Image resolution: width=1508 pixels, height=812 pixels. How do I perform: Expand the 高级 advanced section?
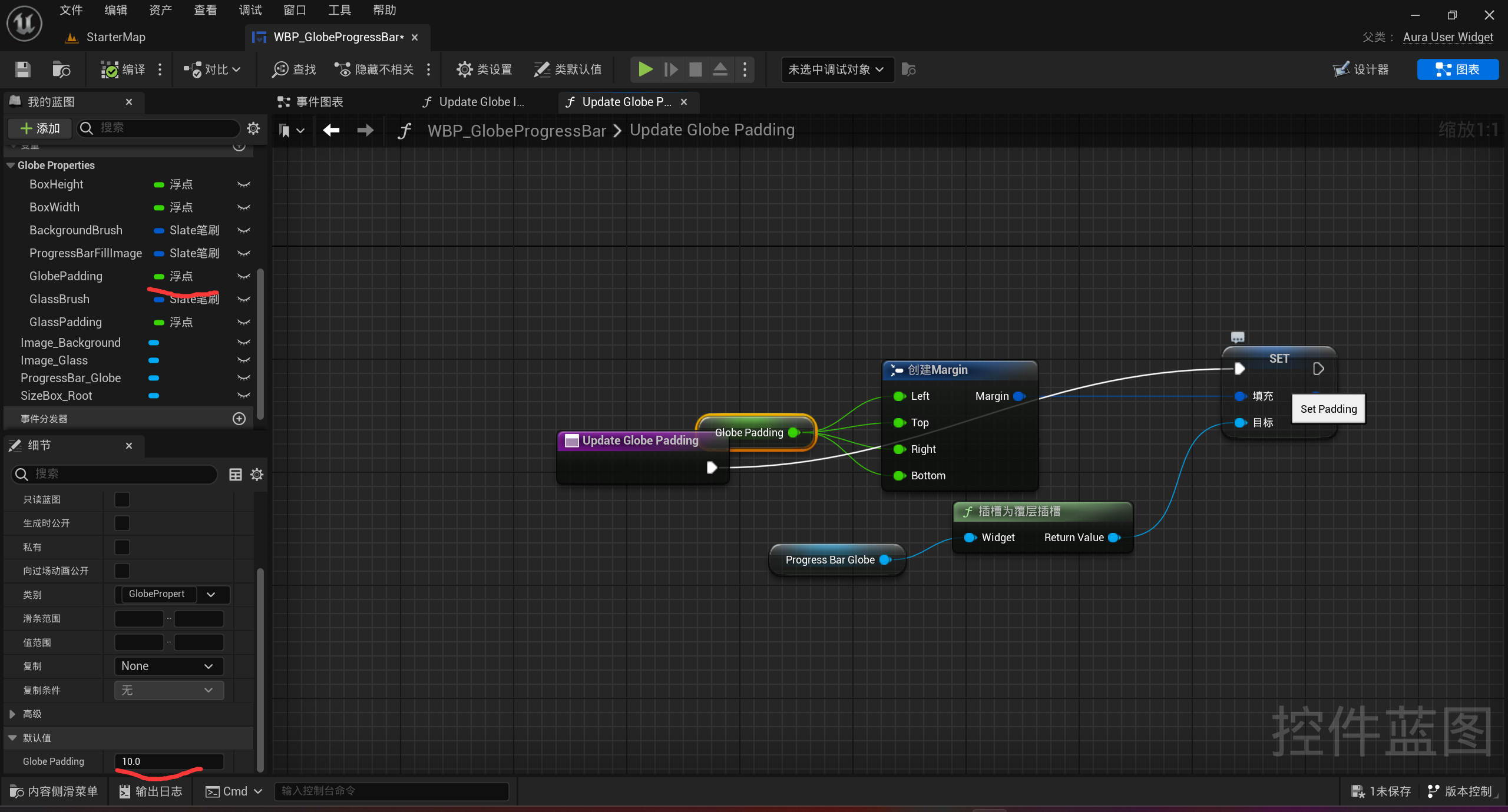pyautogui.click(x=12, y=714)
